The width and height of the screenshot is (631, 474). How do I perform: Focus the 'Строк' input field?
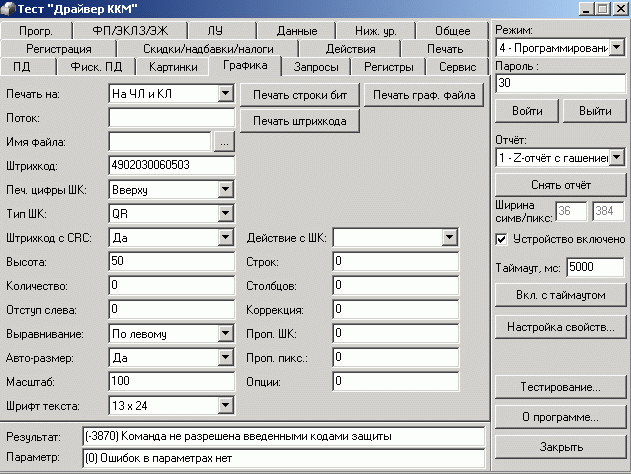396,261
